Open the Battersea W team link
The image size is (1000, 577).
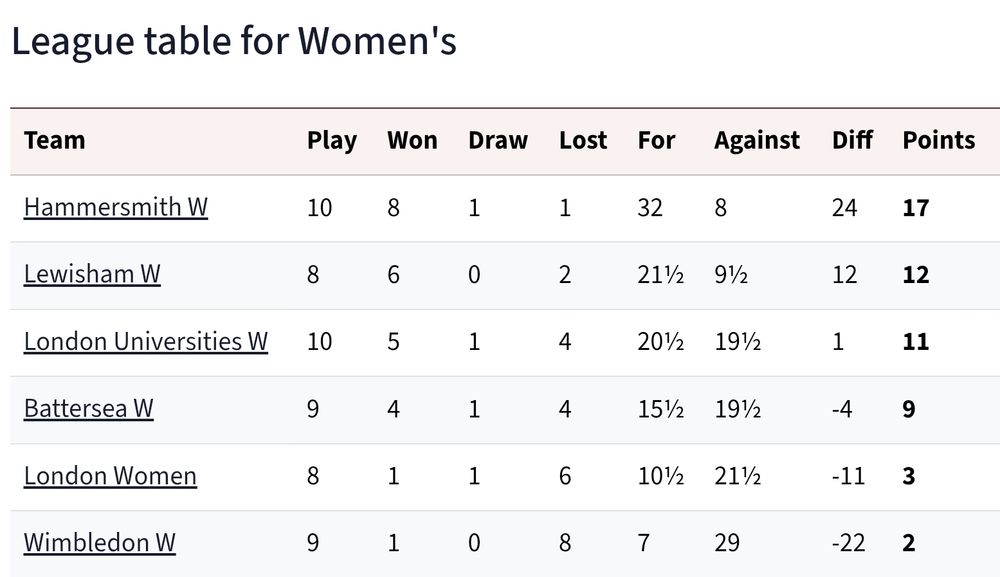89,408
